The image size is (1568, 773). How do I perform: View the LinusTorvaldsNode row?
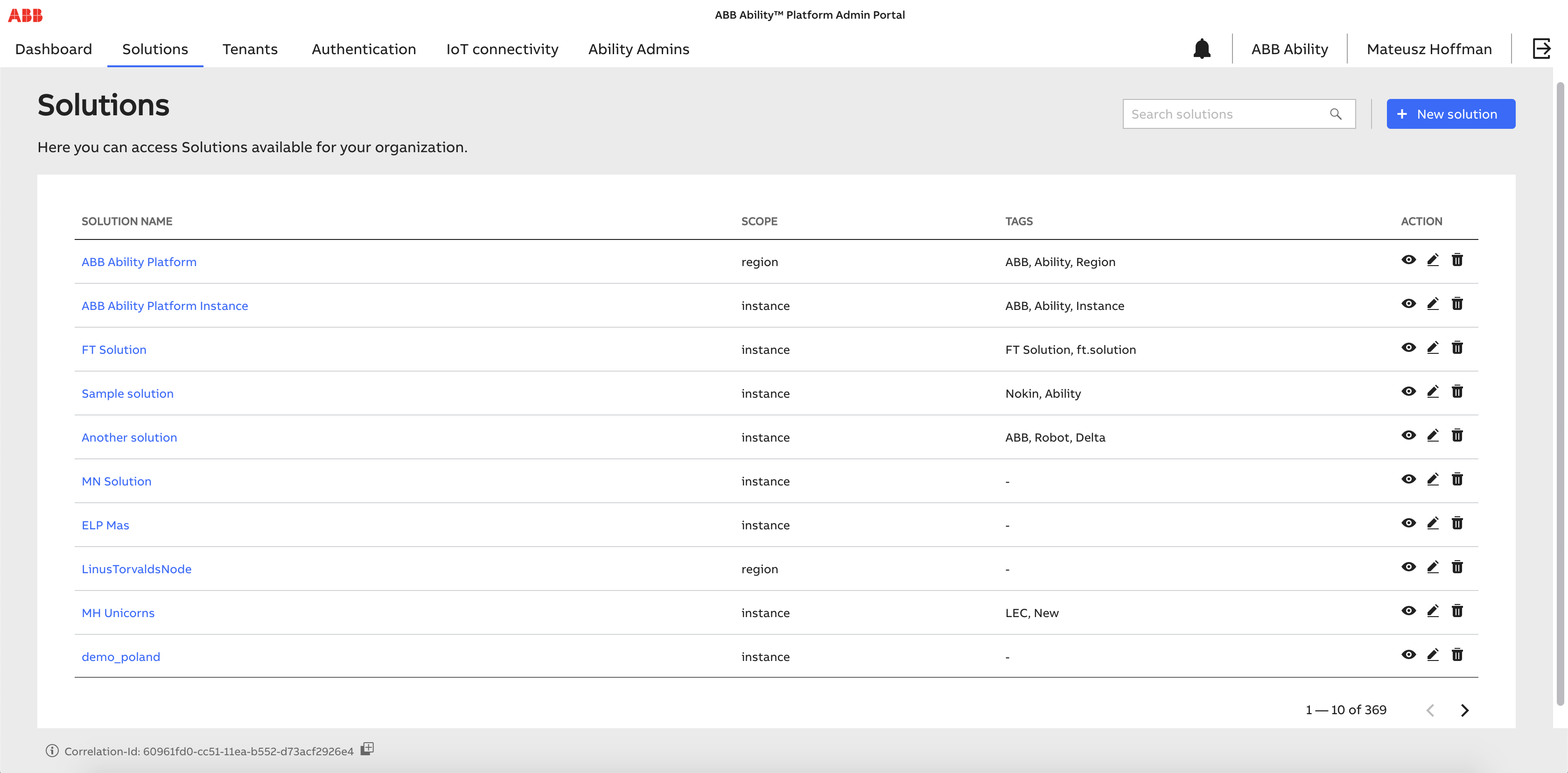click(x=1408, y=567)
